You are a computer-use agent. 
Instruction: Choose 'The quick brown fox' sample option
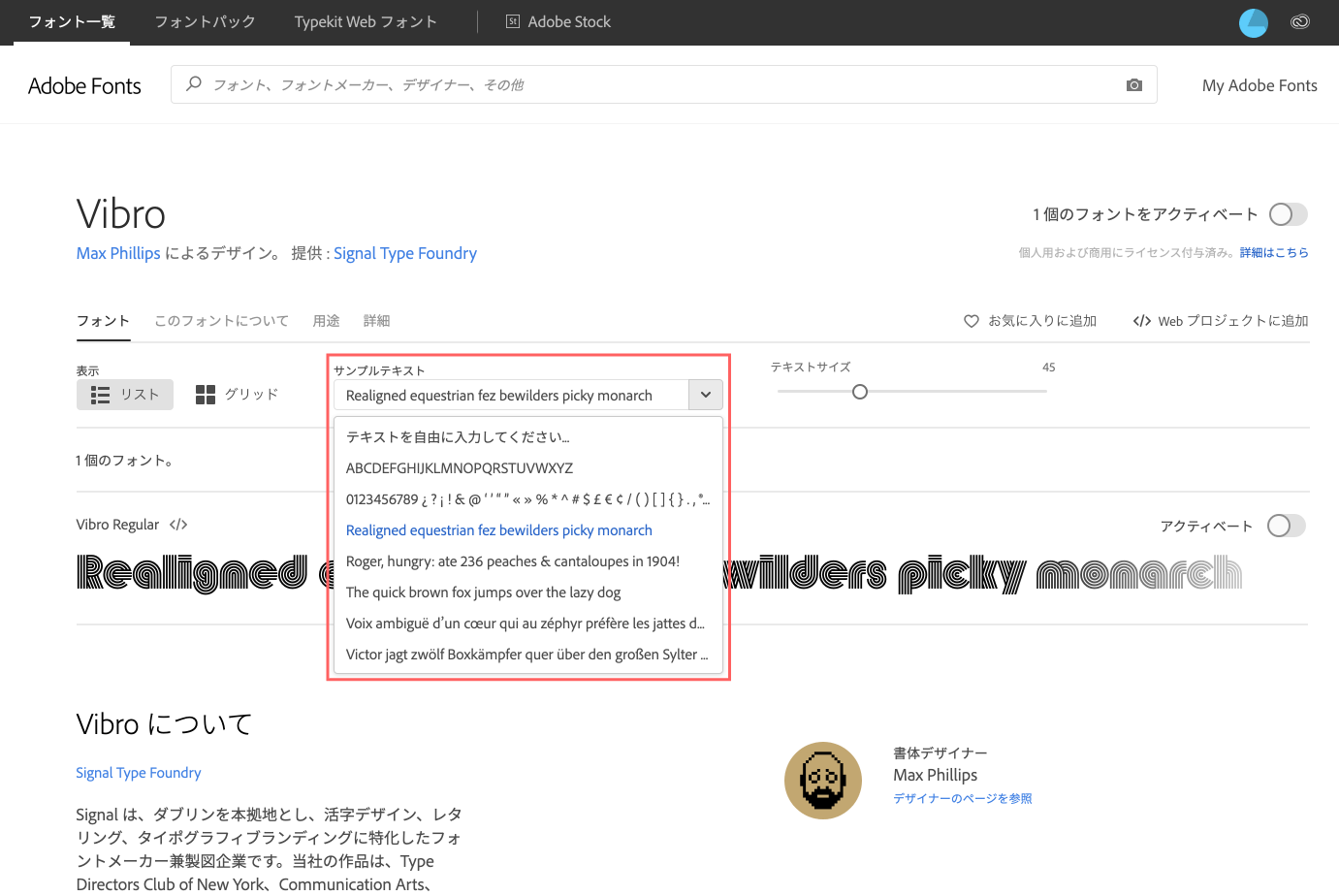tap(528, 592)
